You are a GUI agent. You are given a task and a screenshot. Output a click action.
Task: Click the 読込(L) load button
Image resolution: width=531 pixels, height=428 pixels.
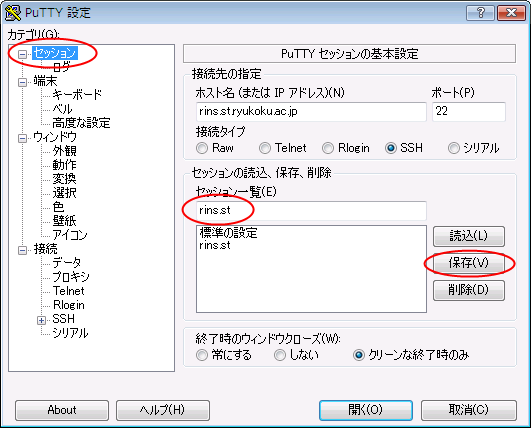click(x=469, y=236)
